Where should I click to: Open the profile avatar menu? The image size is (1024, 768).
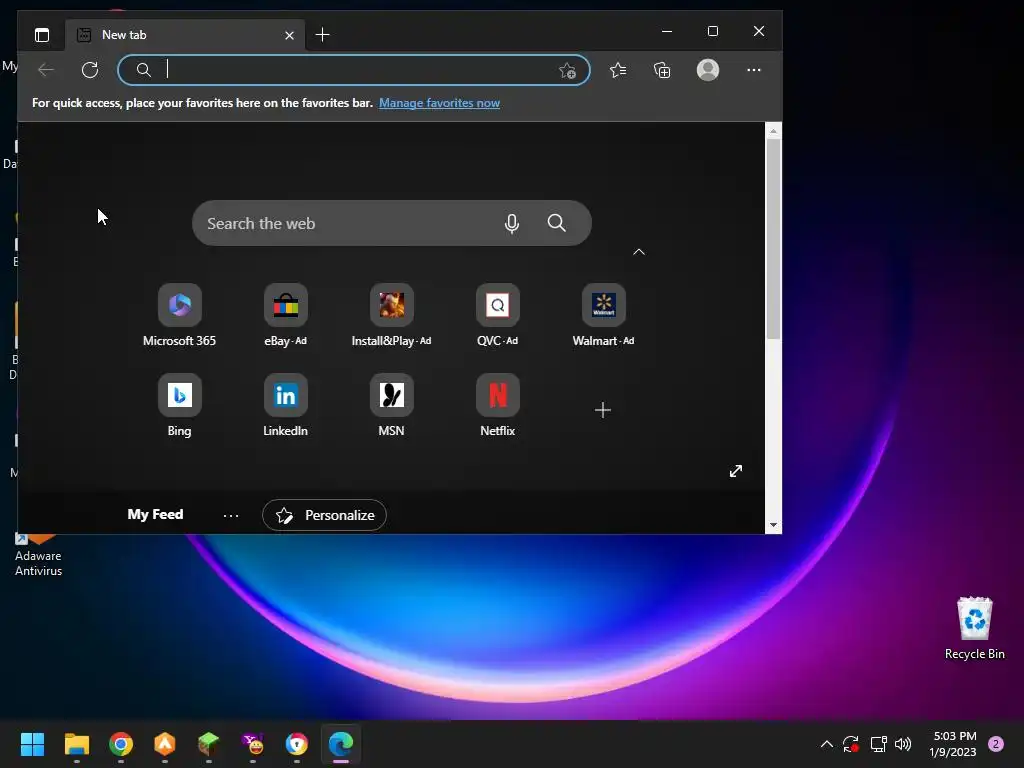point(708,70)
